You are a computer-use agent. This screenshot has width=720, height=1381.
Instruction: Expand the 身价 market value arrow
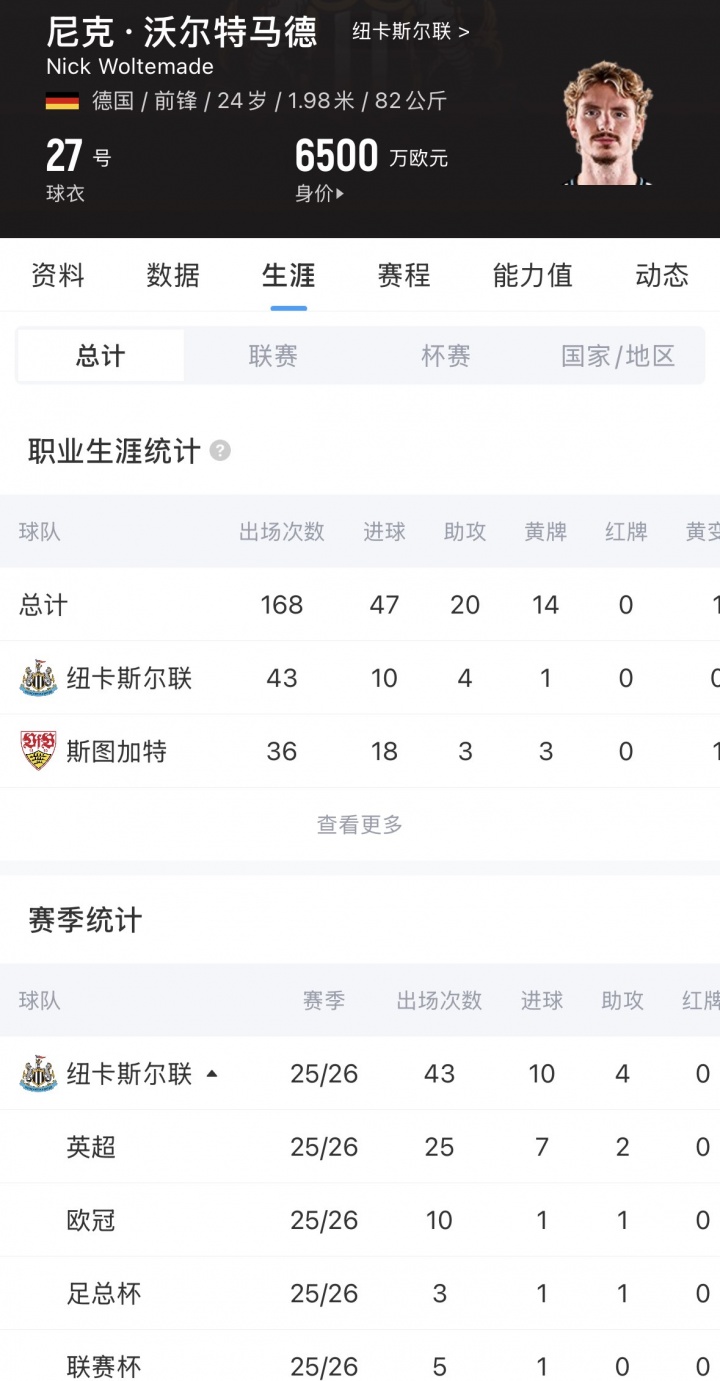coord(340,194)
